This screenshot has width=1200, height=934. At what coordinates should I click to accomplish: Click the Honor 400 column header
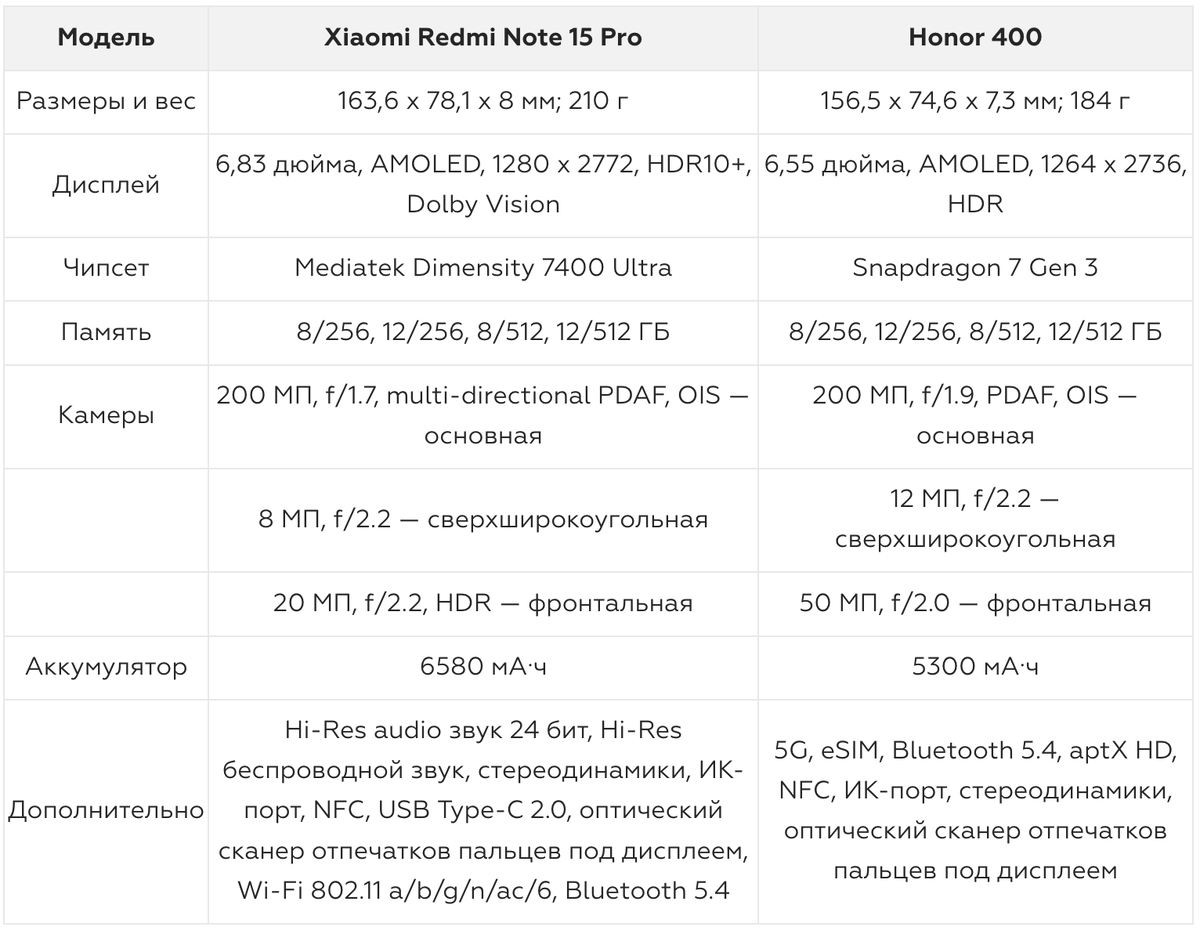click(x=975, y=38)
